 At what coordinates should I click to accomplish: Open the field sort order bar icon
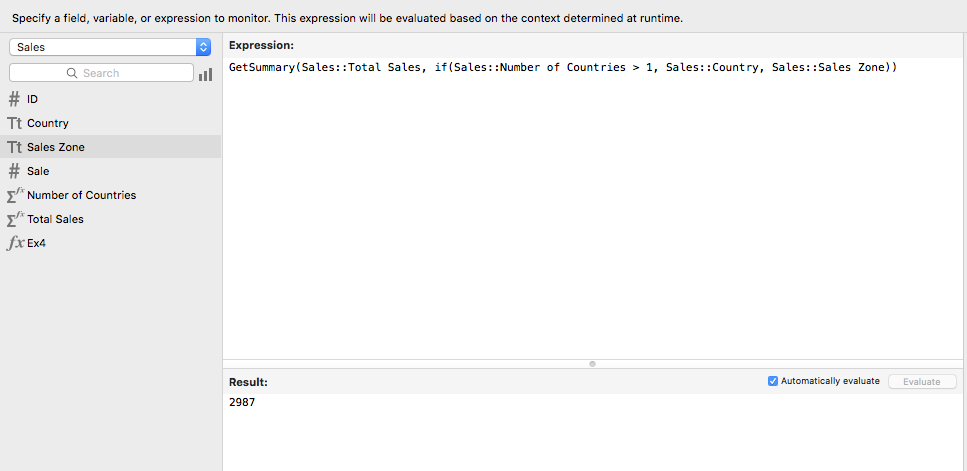point(206,74)
